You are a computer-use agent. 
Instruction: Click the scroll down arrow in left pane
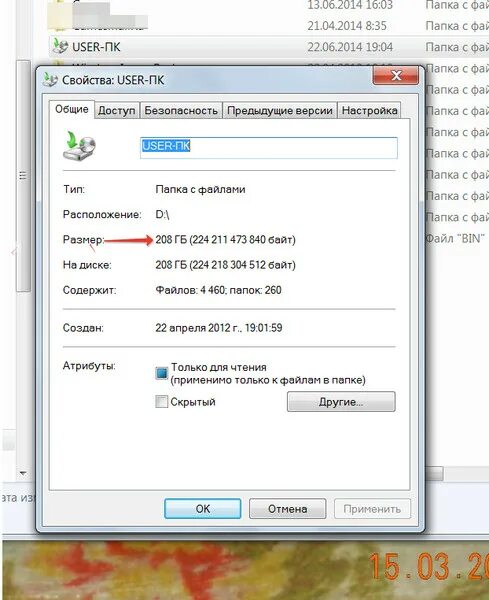pos(23,473)
